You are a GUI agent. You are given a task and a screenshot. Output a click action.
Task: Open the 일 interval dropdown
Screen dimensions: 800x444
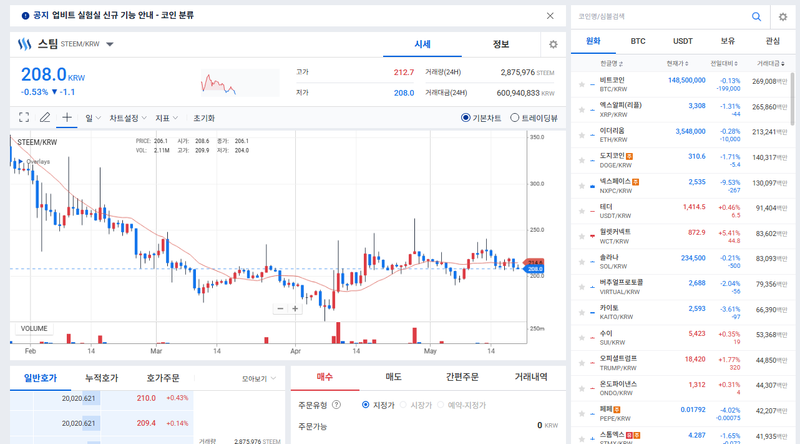point(93,118)
